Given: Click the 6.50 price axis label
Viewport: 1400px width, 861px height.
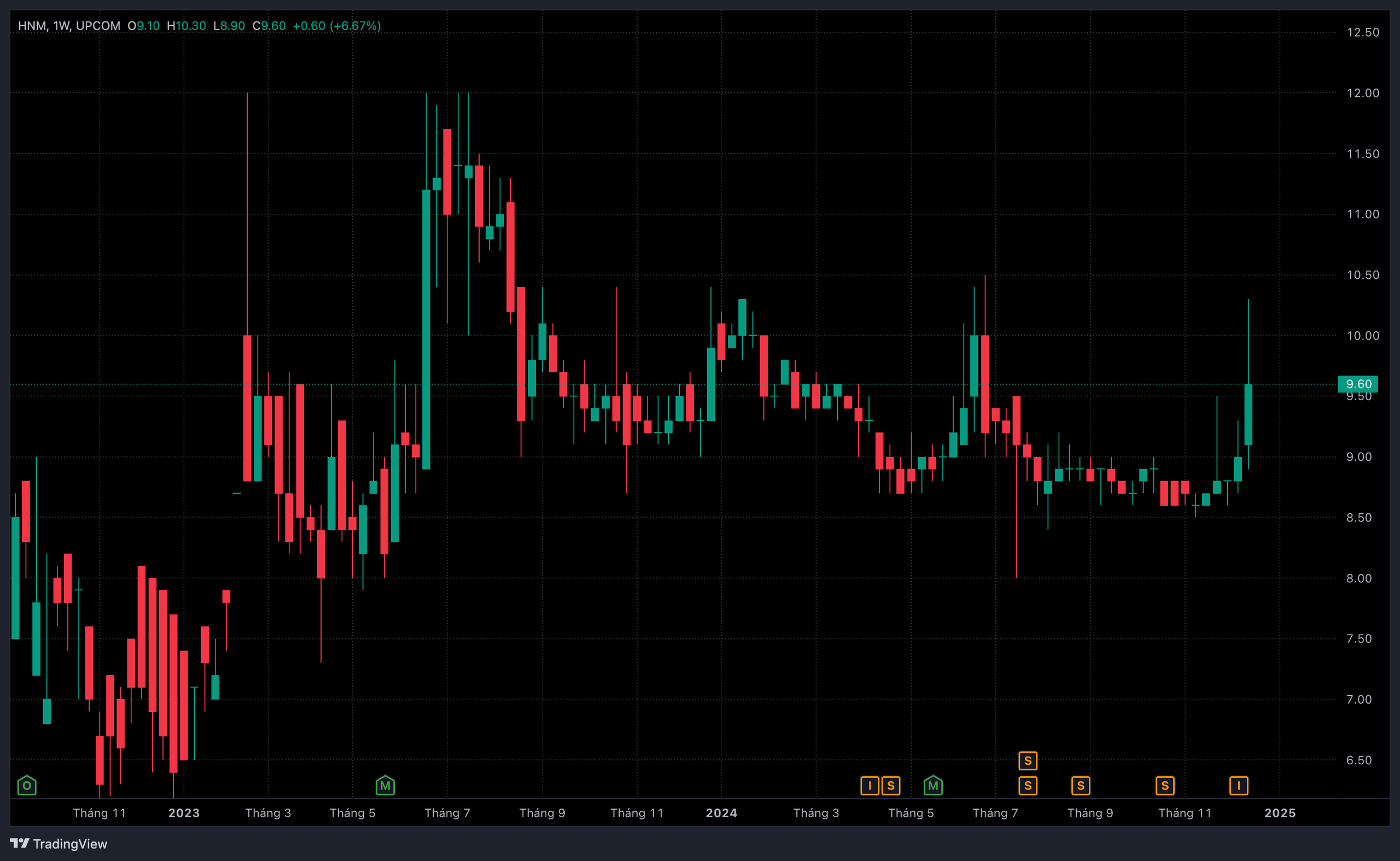Looking at the screenshot, I should click(1359, 760).
